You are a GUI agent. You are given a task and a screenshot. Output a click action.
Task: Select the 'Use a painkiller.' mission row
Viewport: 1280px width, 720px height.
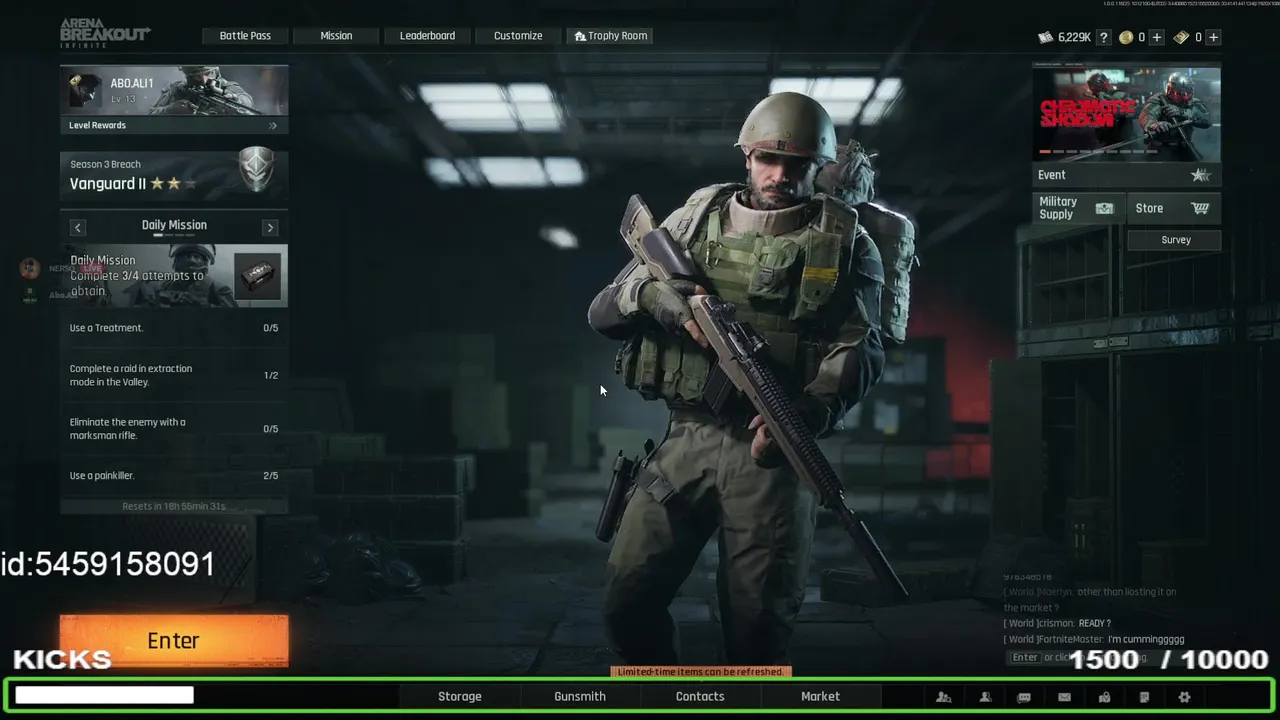(x=174, y=476)
